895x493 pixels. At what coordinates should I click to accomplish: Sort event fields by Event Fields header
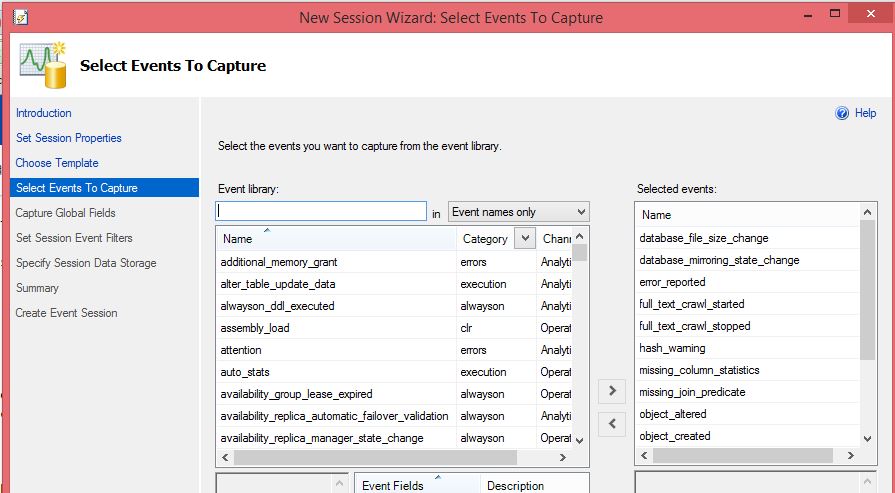[393, 485]
